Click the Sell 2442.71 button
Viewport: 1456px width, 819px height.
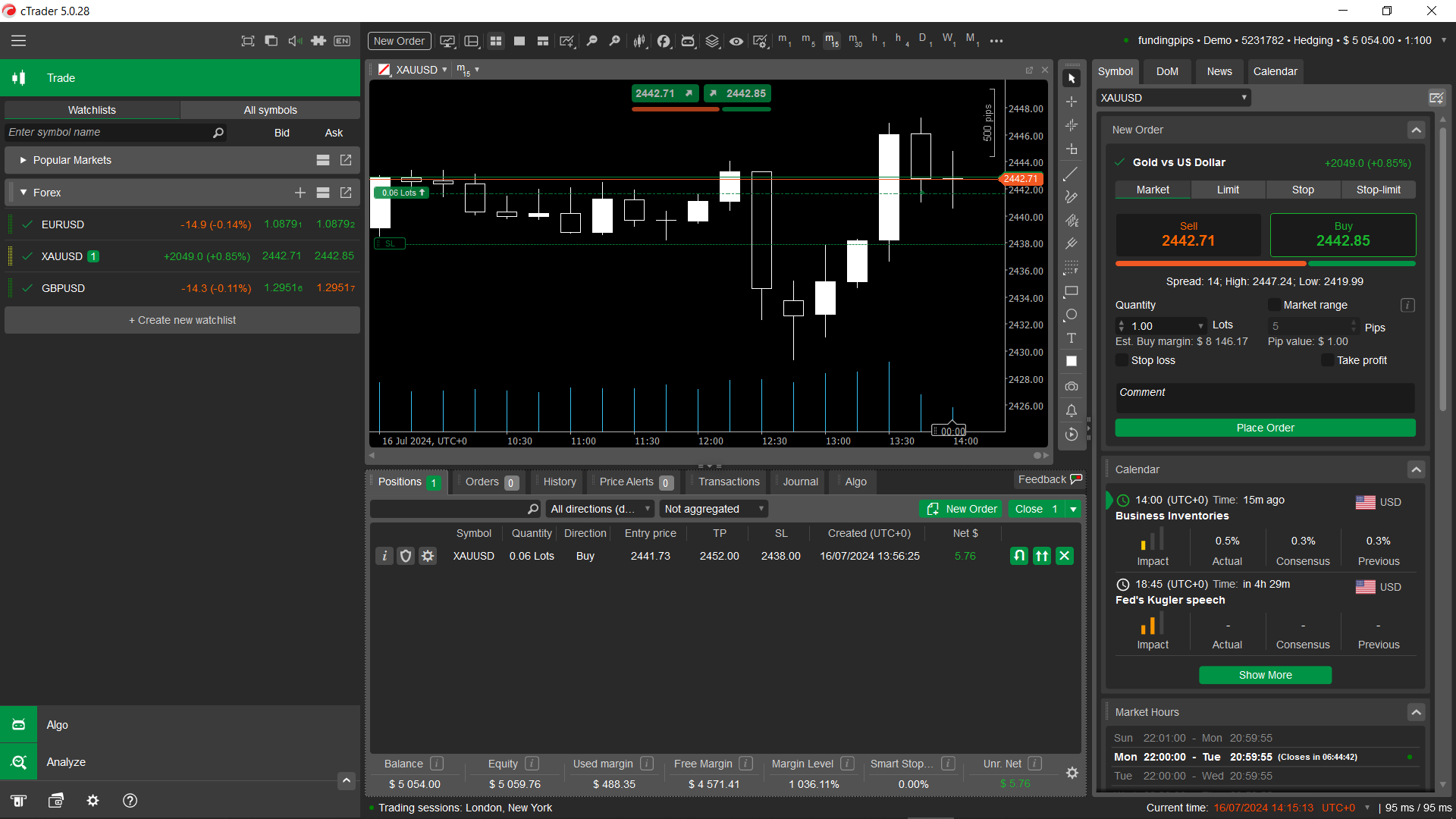[x=1188, y=235]
